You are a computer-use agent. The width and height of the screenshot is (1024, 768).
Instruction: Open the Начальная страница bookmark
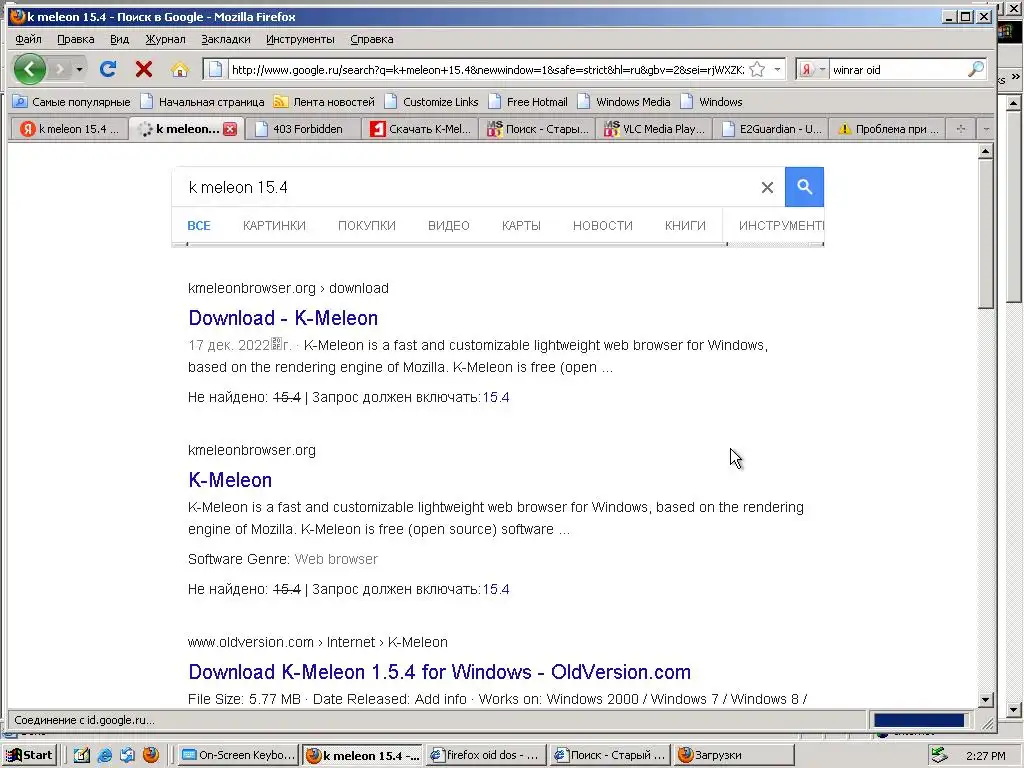[x=203, y=102]
